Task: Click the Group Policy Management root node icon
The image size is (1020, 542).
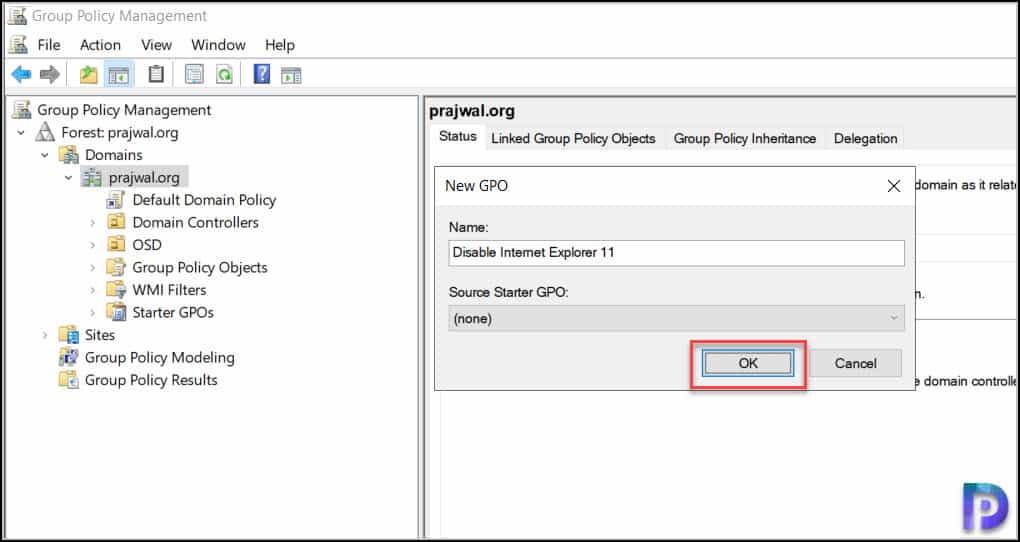Action: 21,109
